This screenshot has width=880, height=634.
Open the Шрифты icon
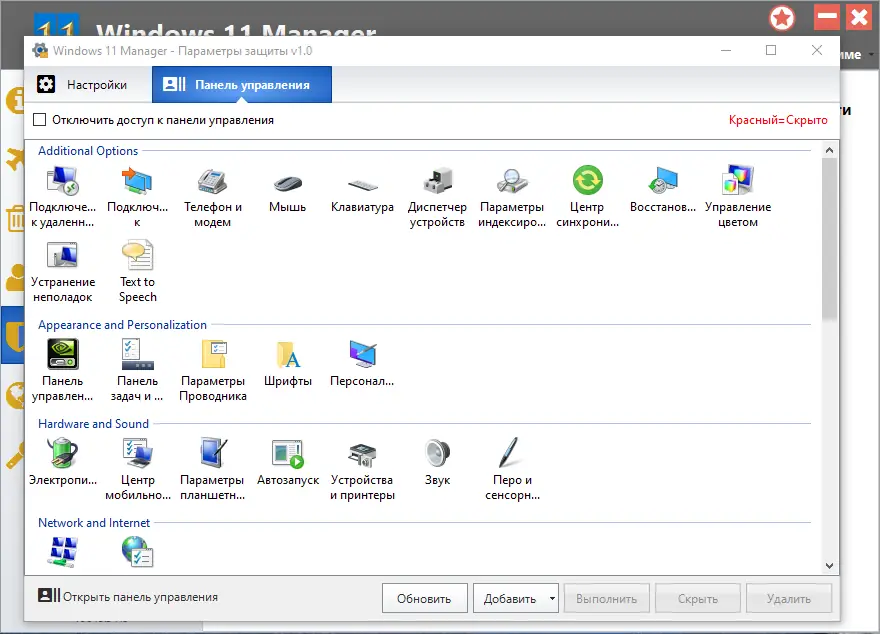click(x=287, y=360)
